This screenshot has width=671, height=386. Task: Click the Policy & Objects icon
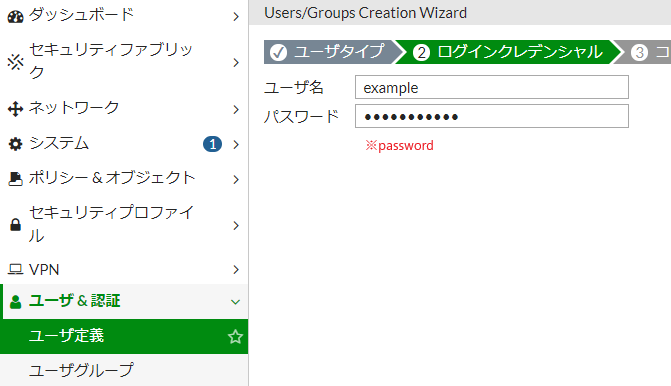(x=15, y=179)
